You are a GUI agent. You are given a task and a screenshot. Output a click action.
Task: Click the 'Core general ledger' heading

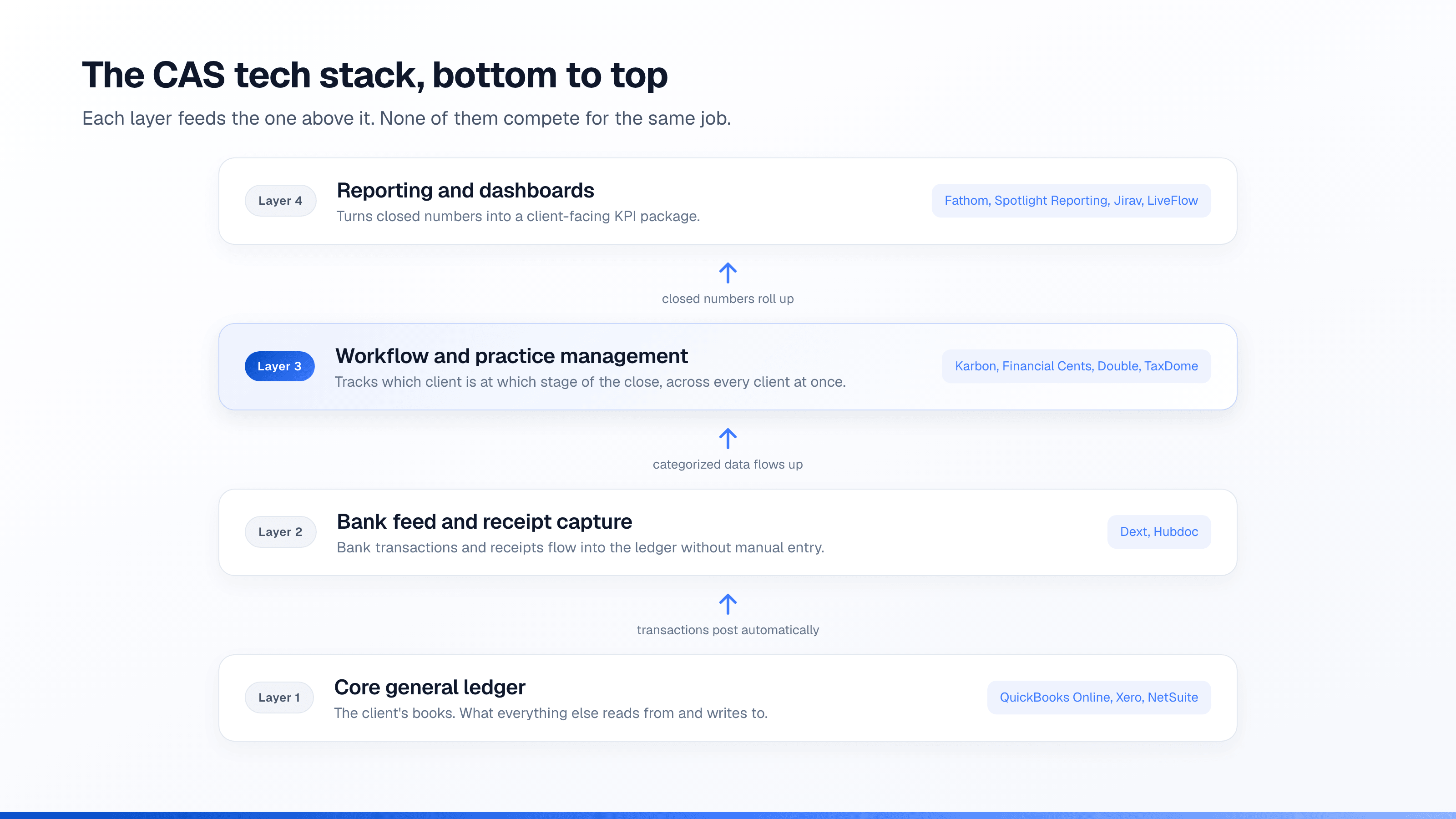click(430, 688)
